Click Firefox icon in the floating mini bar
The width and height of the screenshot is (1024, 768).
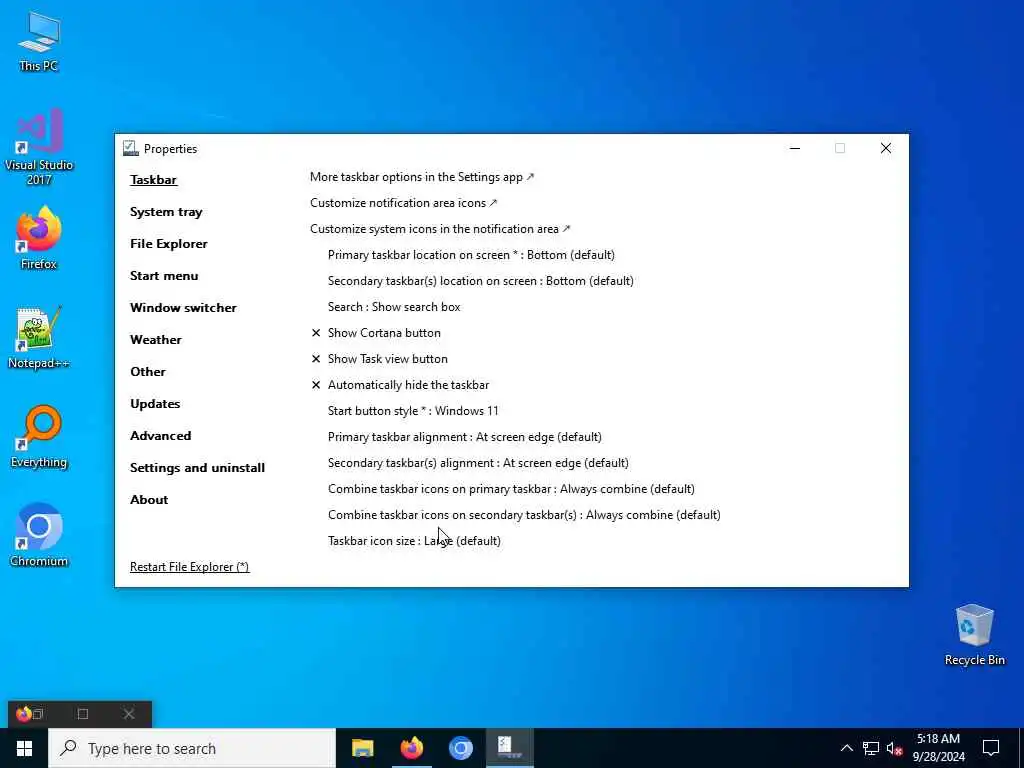[x=24, y=714]
